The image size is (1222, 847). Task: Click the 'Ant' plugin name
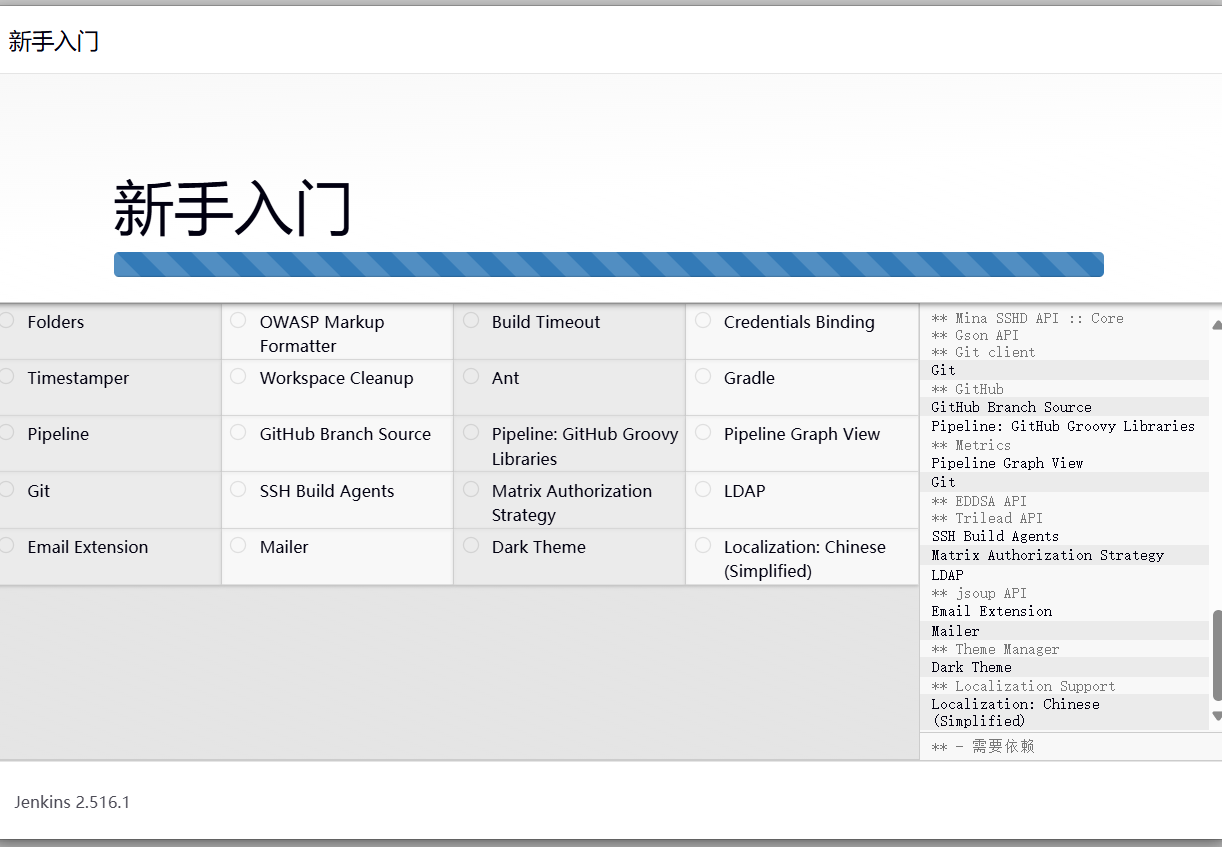505,378
